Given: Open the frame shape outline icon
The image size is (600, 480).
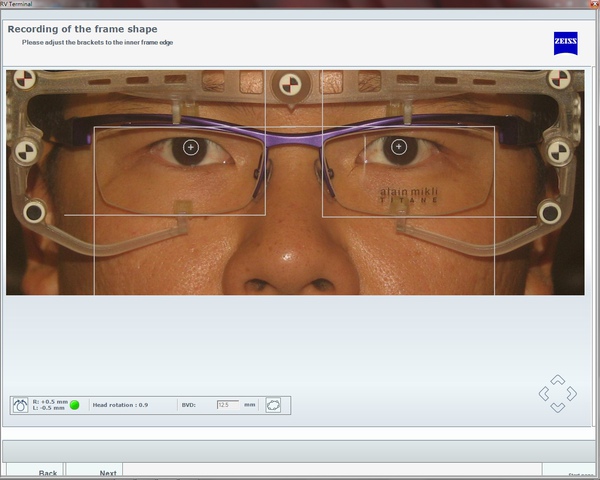Looking at the screenshot, I should pyautogui.click(x=273, y=405).
